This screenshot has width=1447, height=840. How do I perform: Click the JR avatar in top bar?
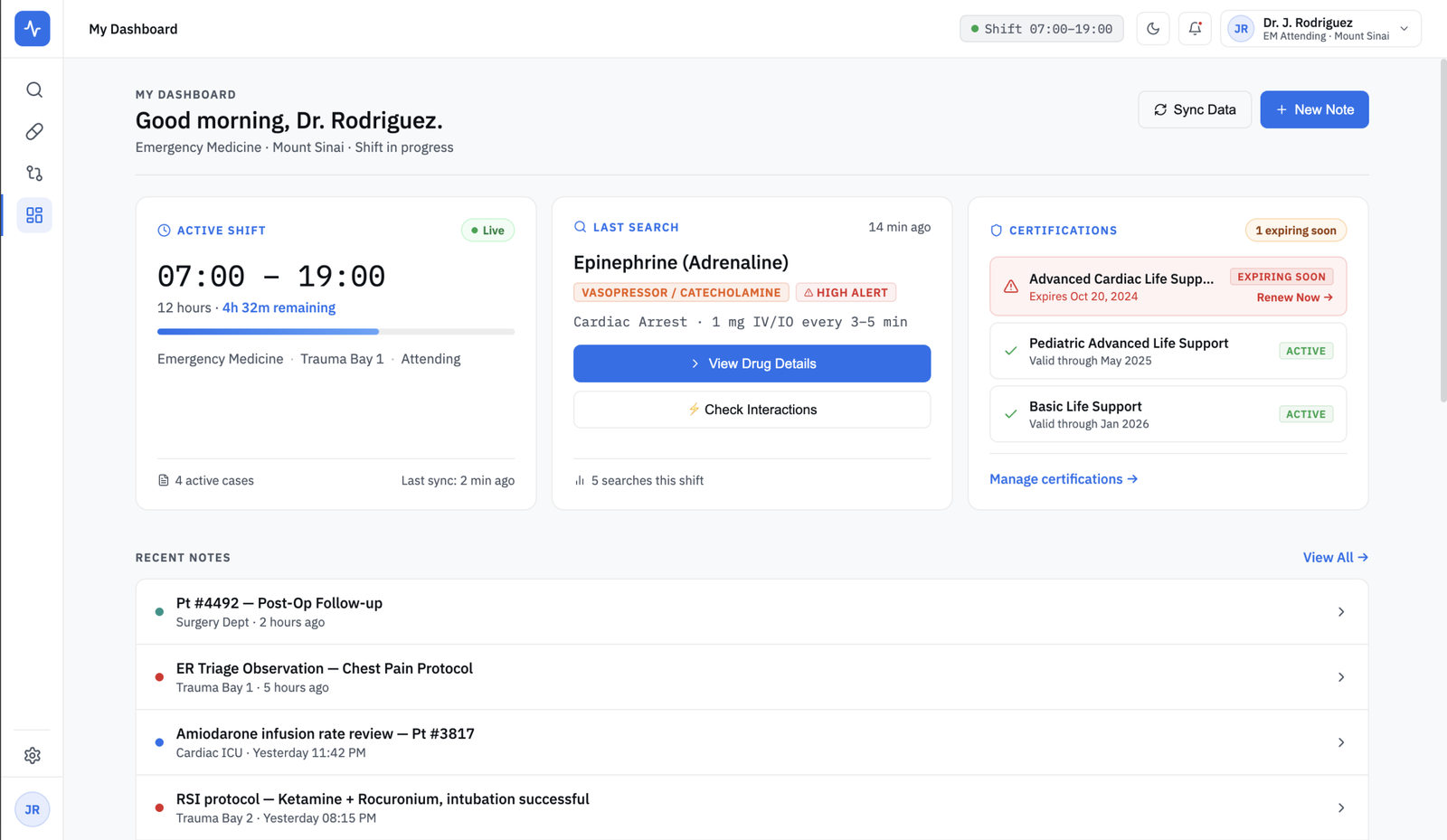(1241, 29)
